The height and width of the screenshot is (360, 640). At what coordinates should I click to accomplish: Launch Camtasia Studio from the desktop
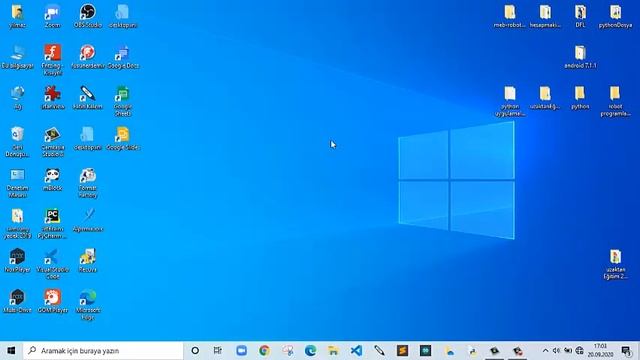coord(52,142)
